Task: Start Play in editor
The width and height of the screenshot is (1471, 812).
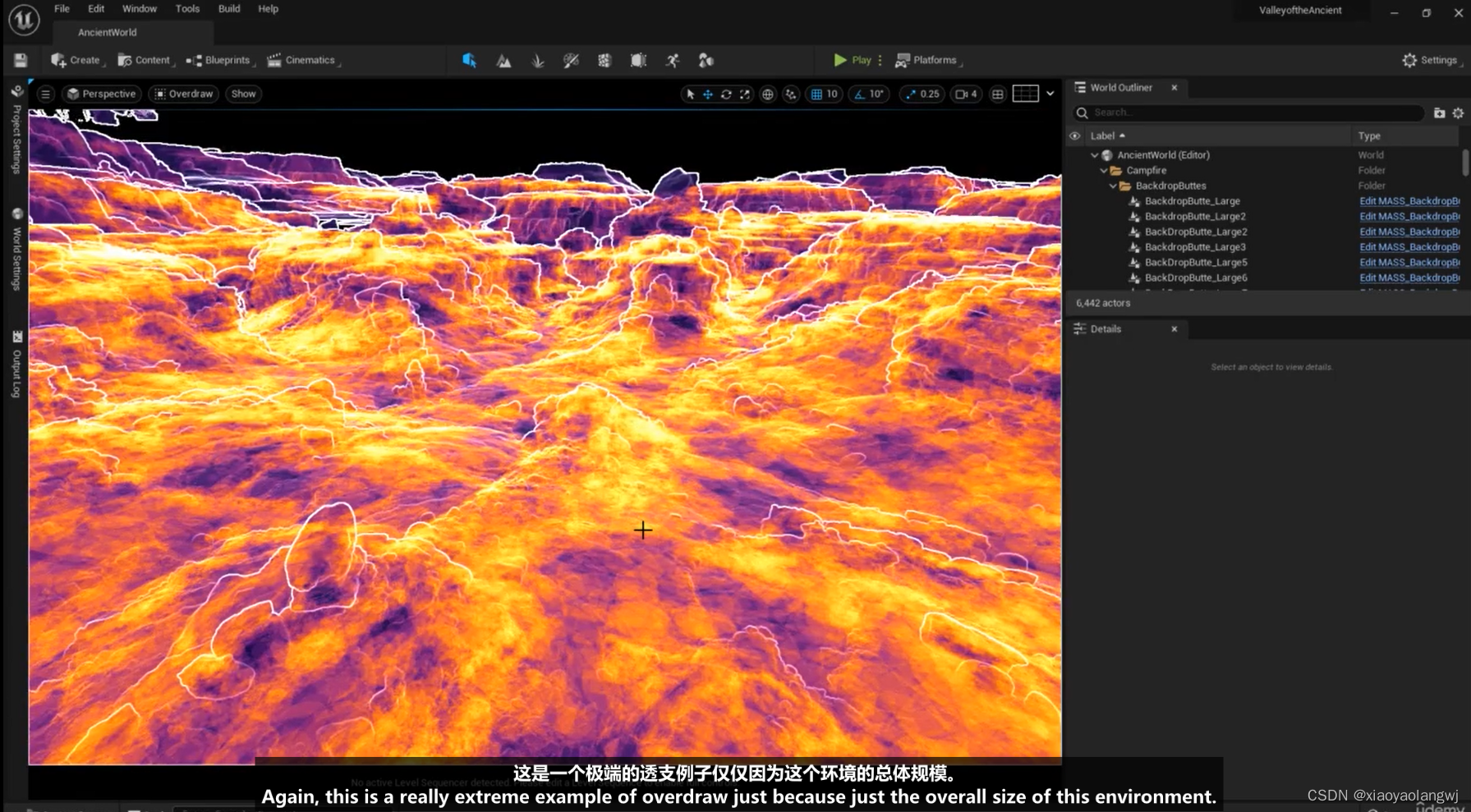Action: 853,60
